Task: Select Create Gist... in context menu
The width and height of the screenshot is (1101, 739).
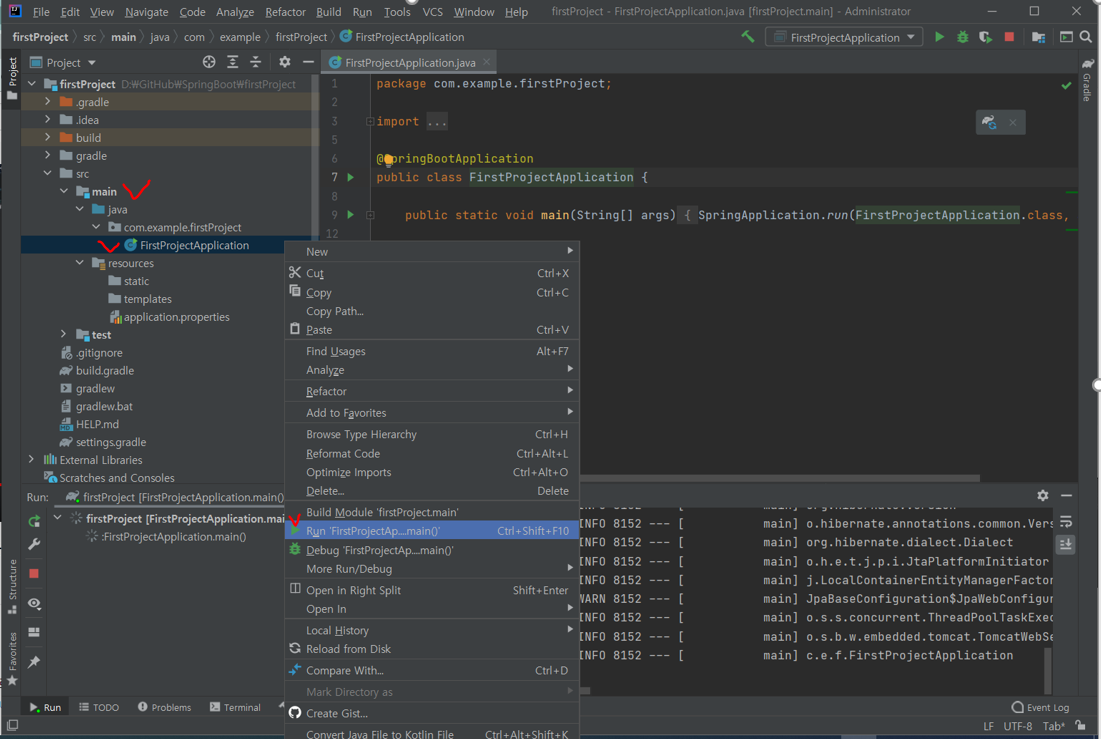Action: point(432,713)
